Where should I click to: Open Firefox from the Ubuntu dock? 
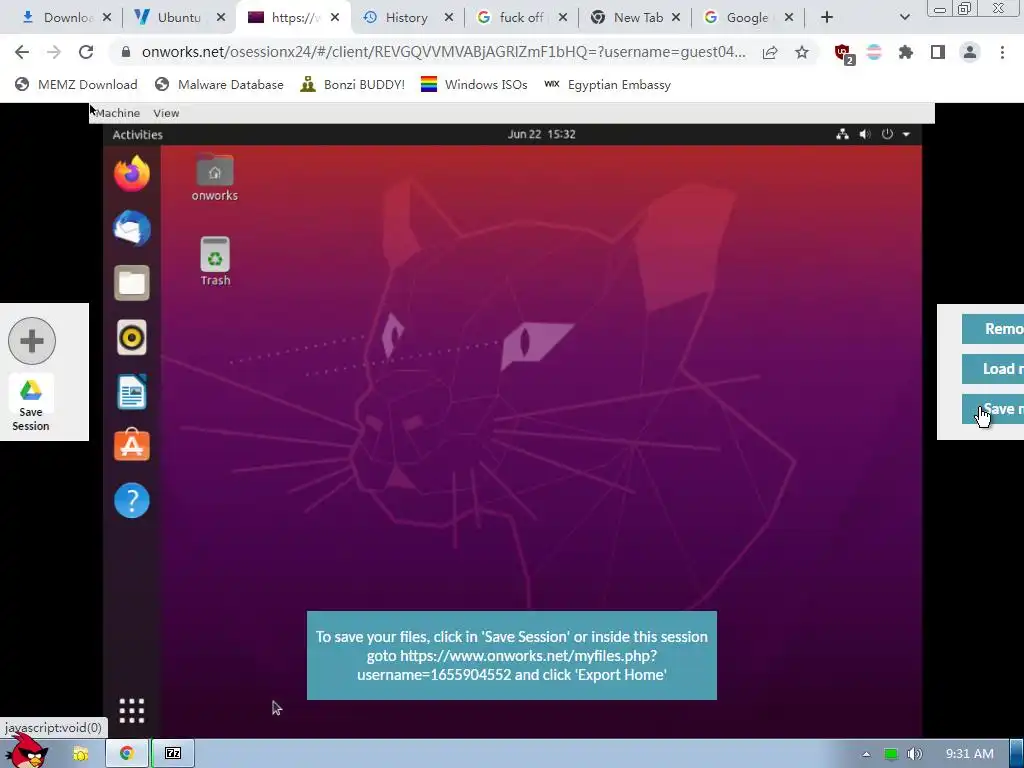point(131,174)
